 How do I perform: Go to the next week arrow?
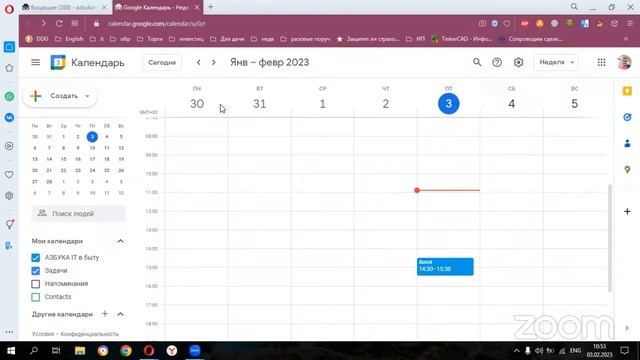(x=213, y=62)
